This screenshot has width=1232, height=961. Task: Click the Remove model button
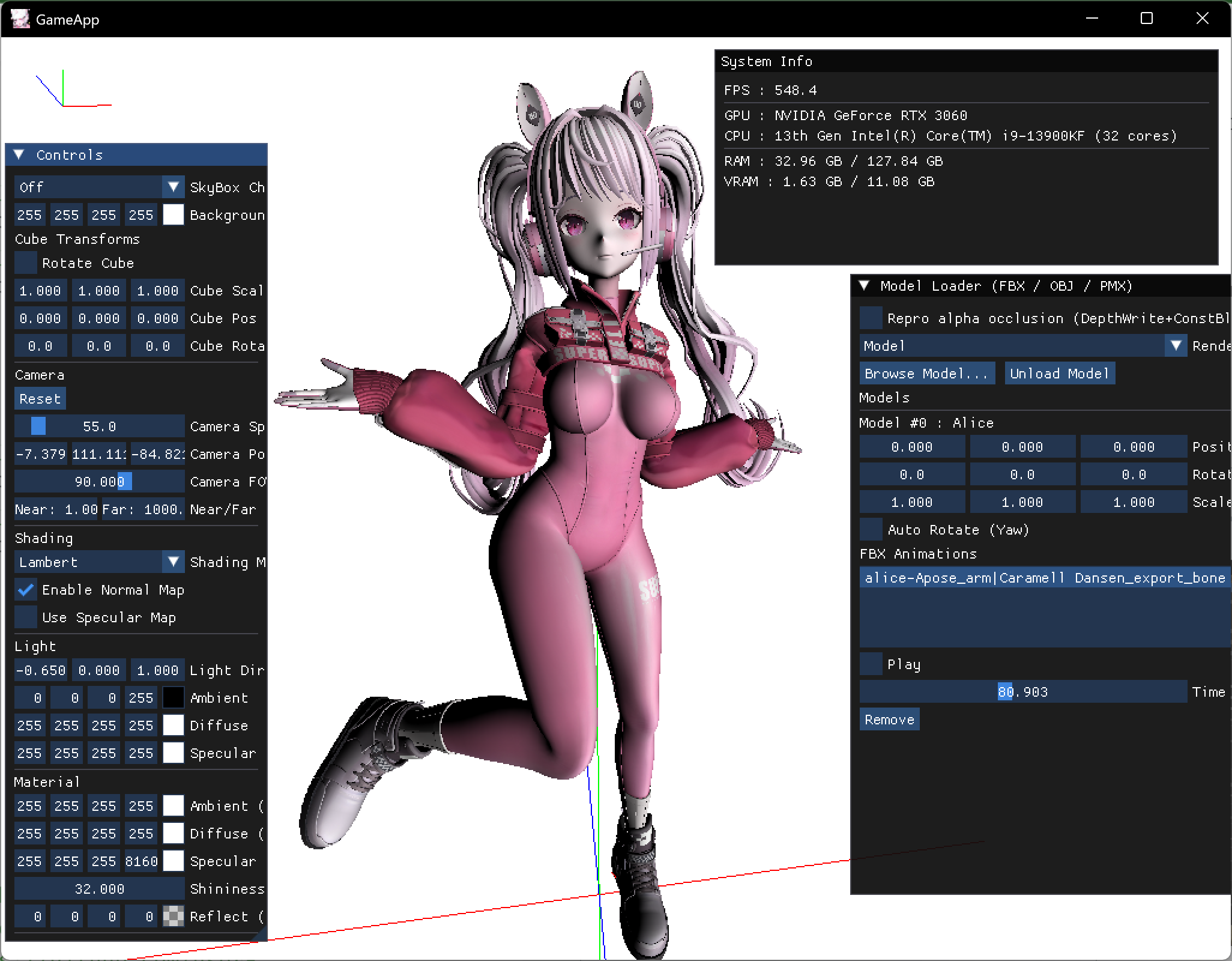coord(889,720)
